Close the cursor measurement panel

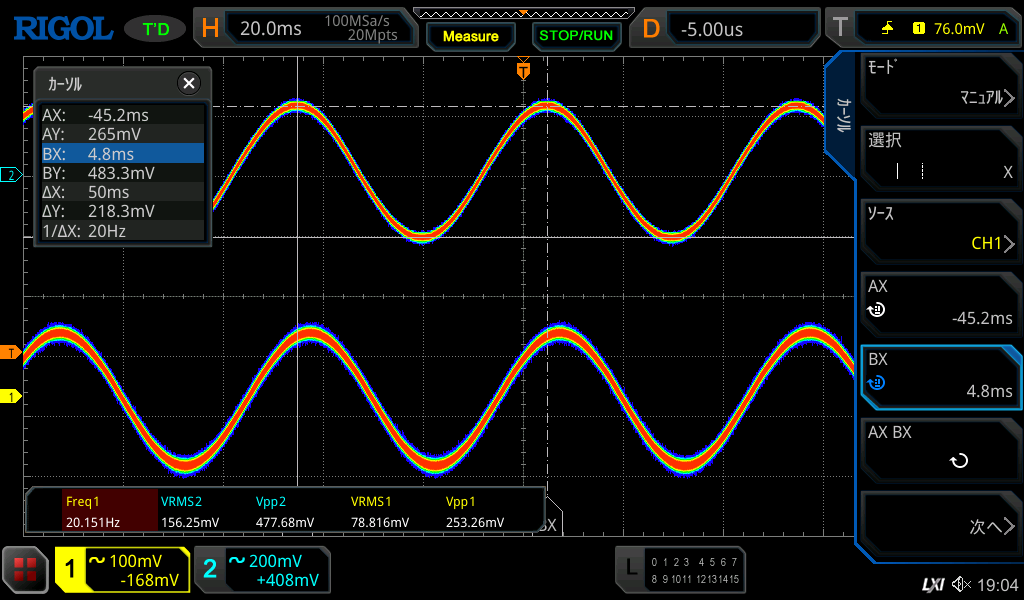tap(188, 83)
